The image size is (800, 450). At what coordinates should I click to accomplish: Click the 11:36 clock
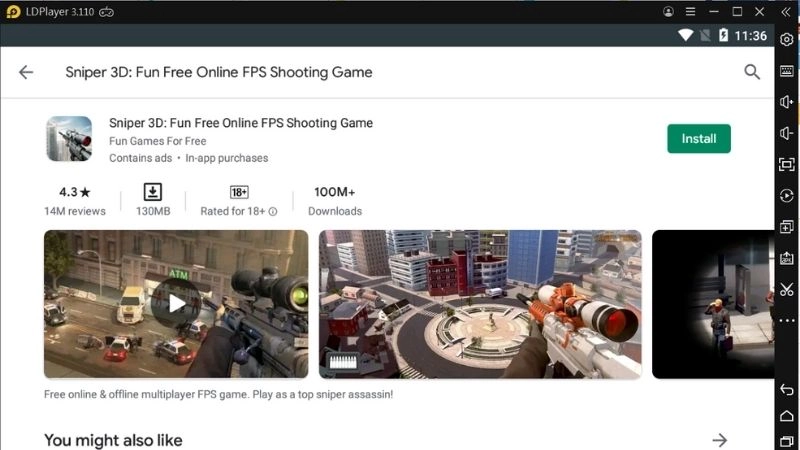tap(751, 36)
